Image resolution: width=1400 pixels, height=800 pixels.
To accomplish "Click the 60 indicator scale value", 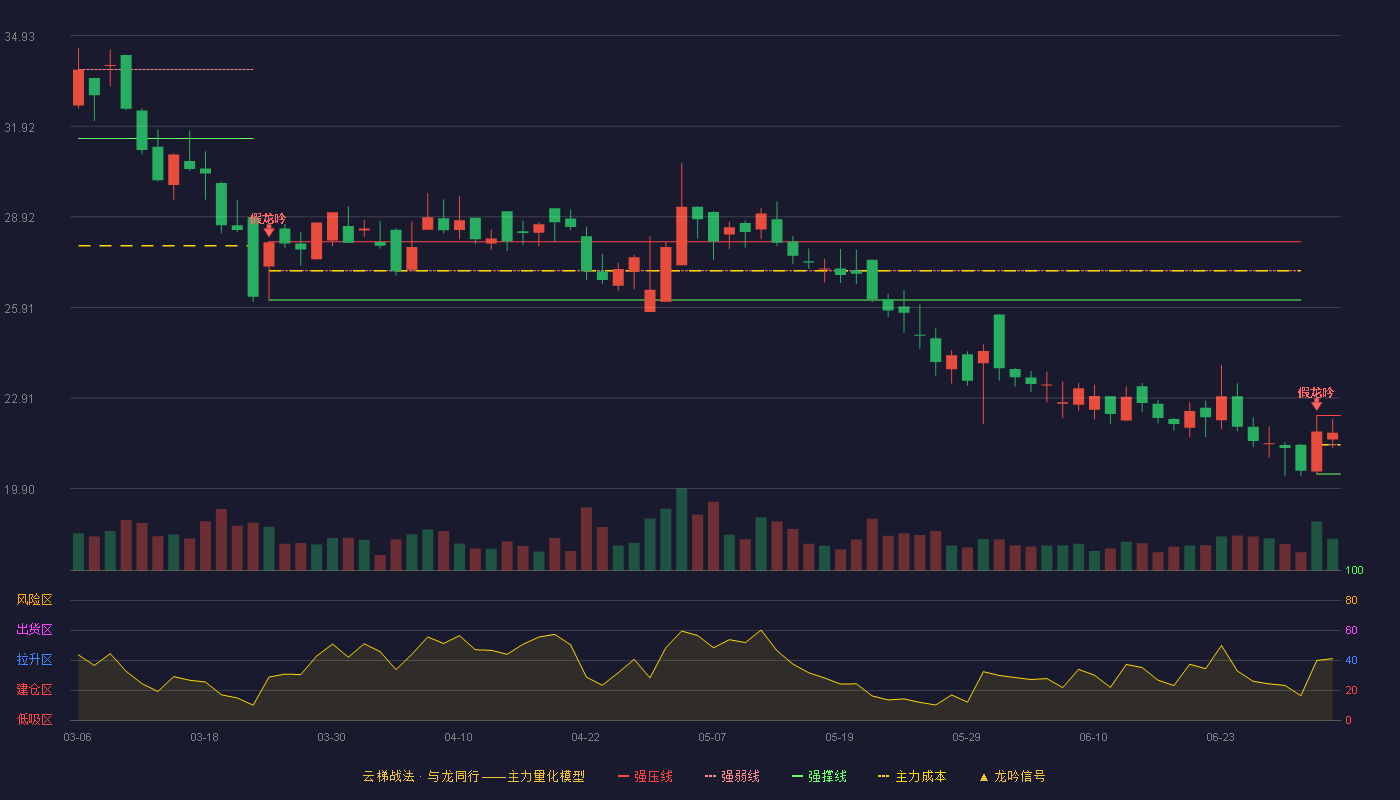I will coord(1351,630).
